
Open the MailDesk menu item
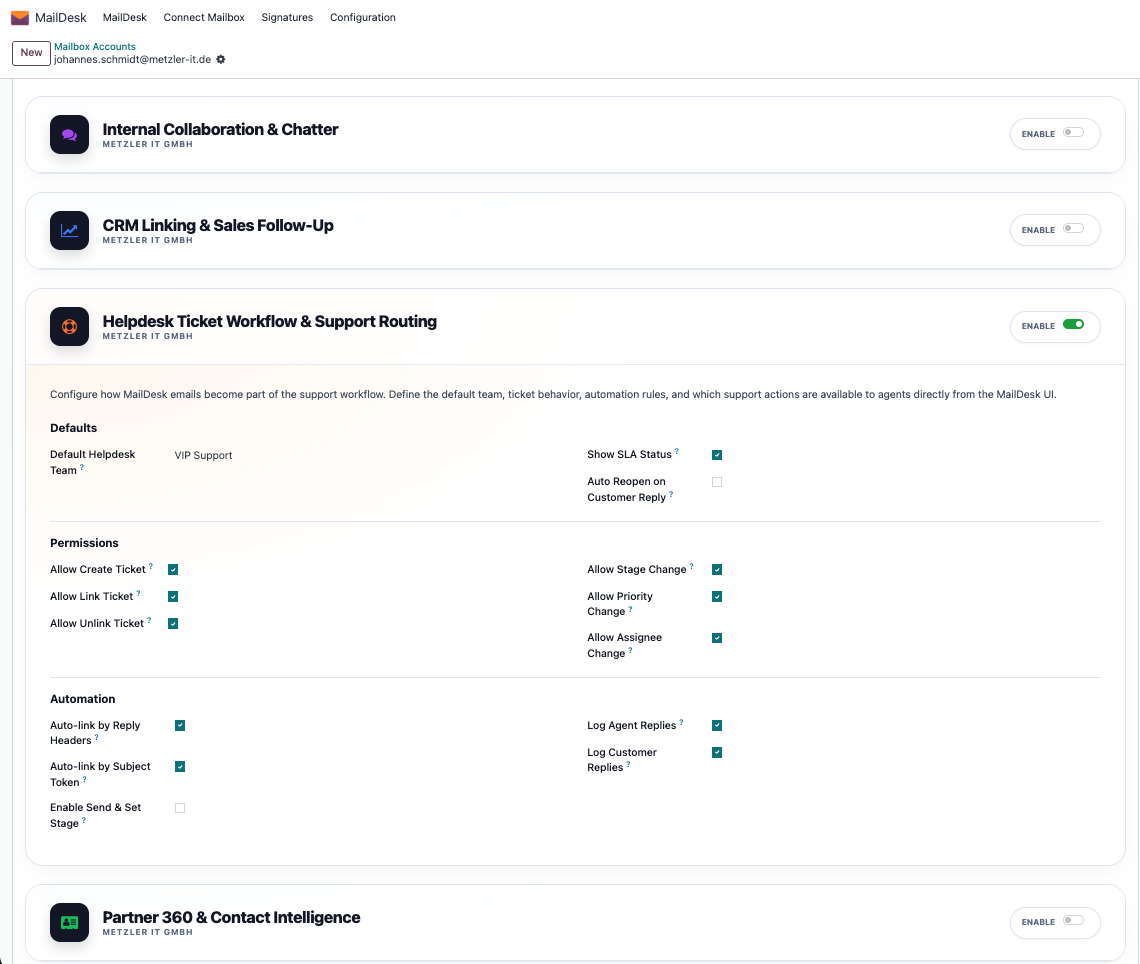(124, 17)
